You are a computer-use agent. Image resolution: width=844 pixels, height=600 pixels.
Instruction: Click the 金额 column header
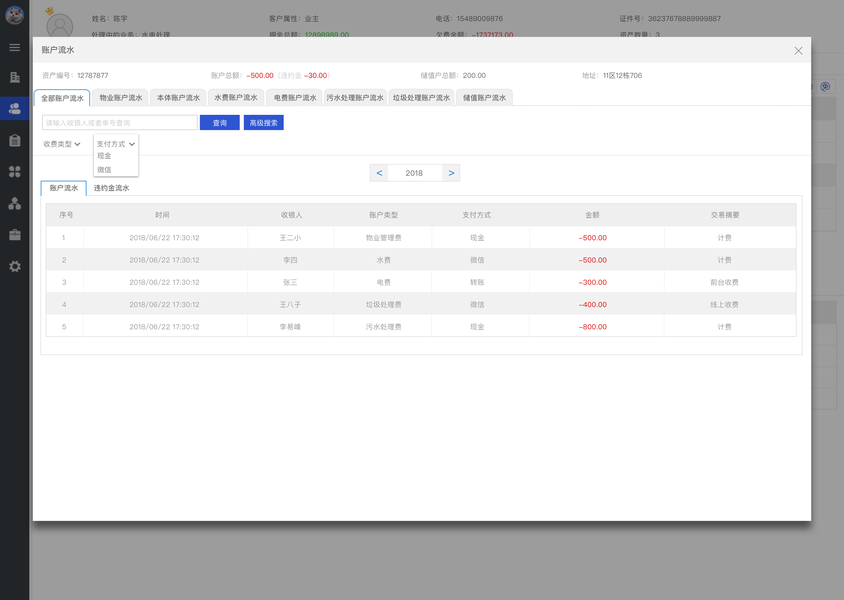[x=592, y=215]
